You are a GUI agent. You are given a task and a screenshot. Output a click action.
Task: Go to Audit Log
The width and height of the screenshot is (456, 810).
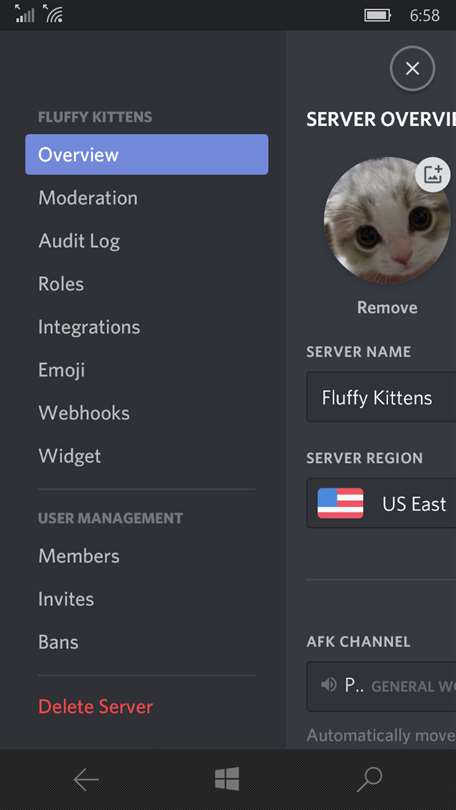(79, 241)
